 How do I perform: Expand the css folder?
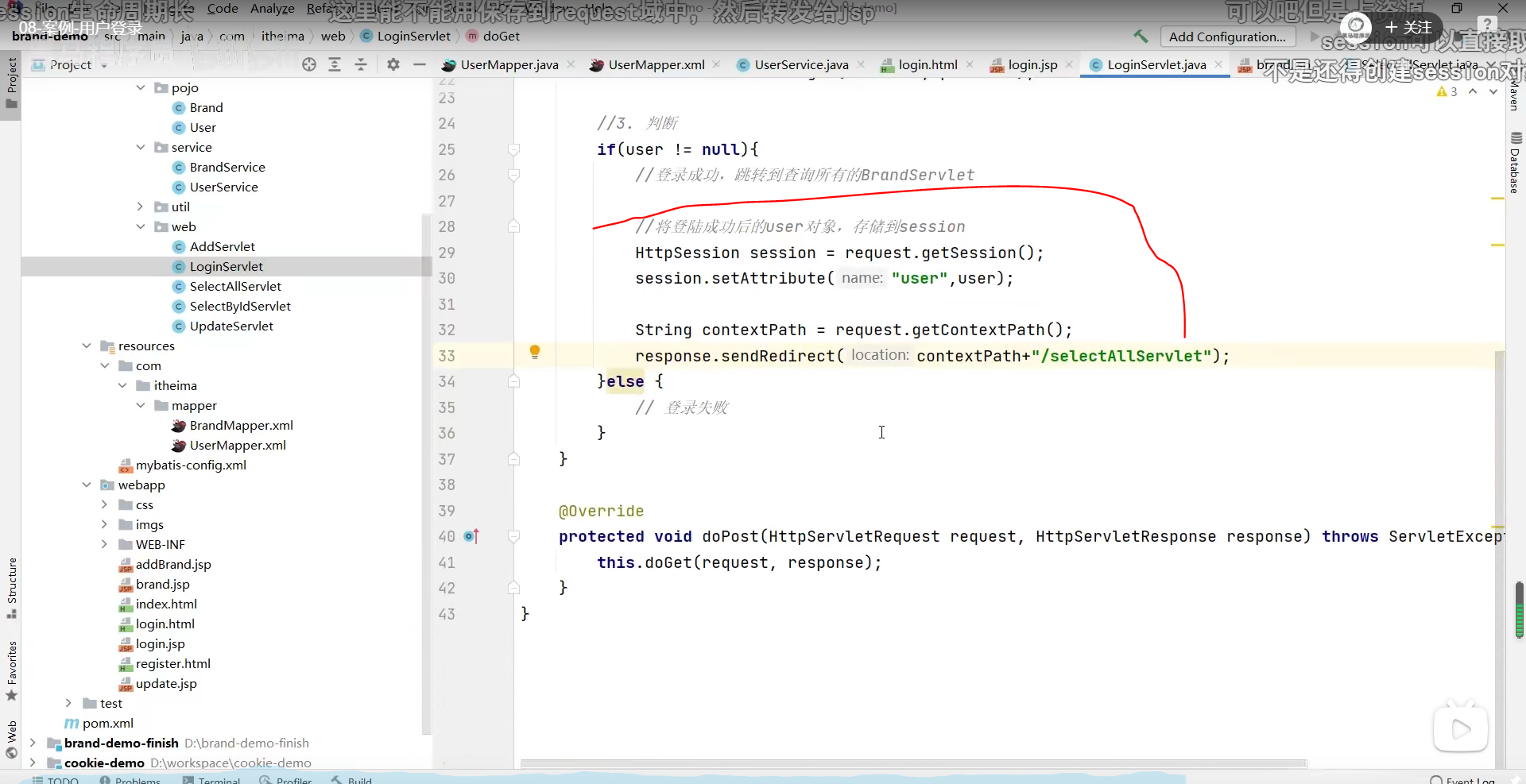coord(104,504)
